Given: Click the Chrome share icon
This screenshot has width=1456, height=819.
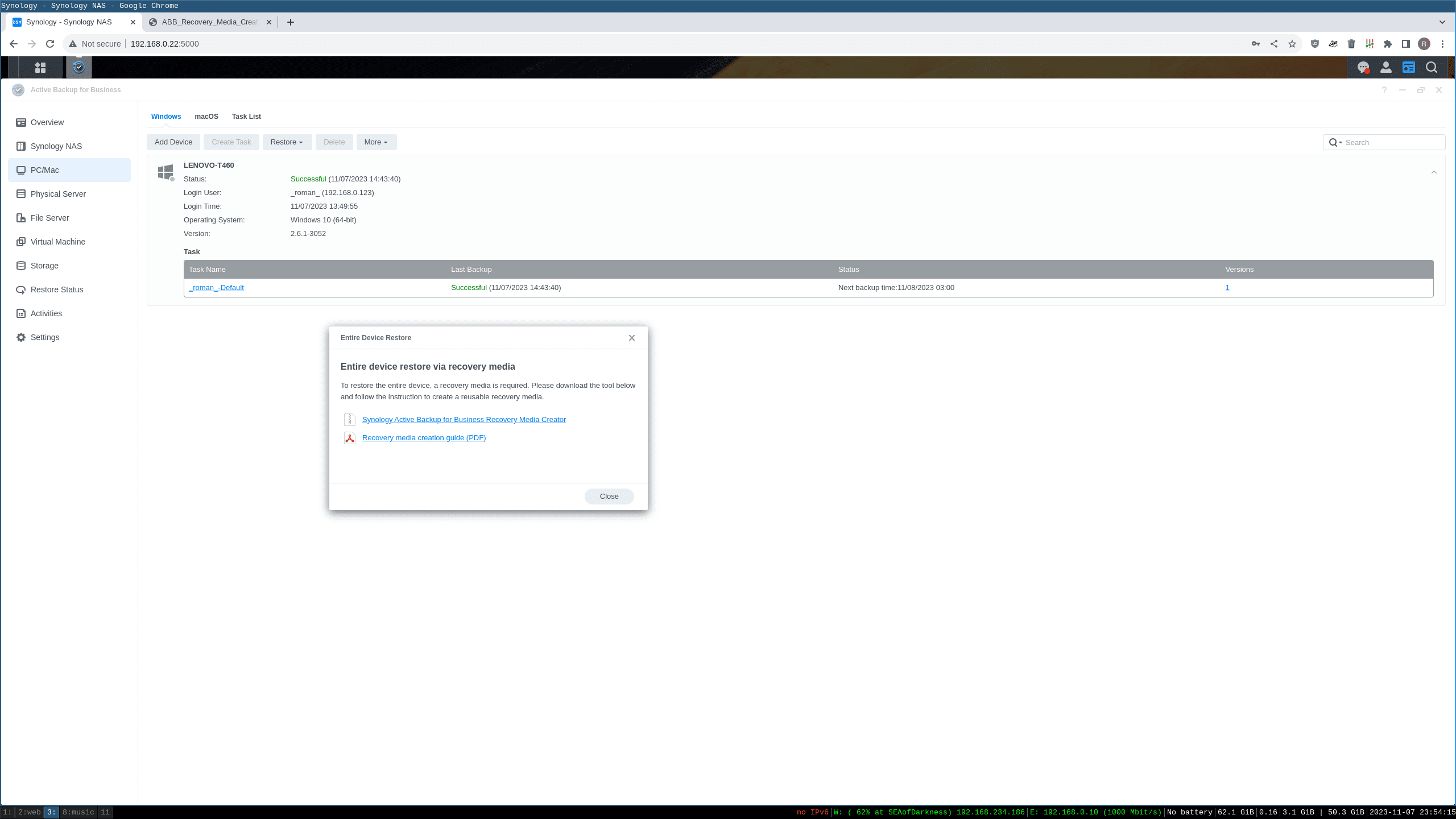Looking at the screenshot, I should 1274,44.
